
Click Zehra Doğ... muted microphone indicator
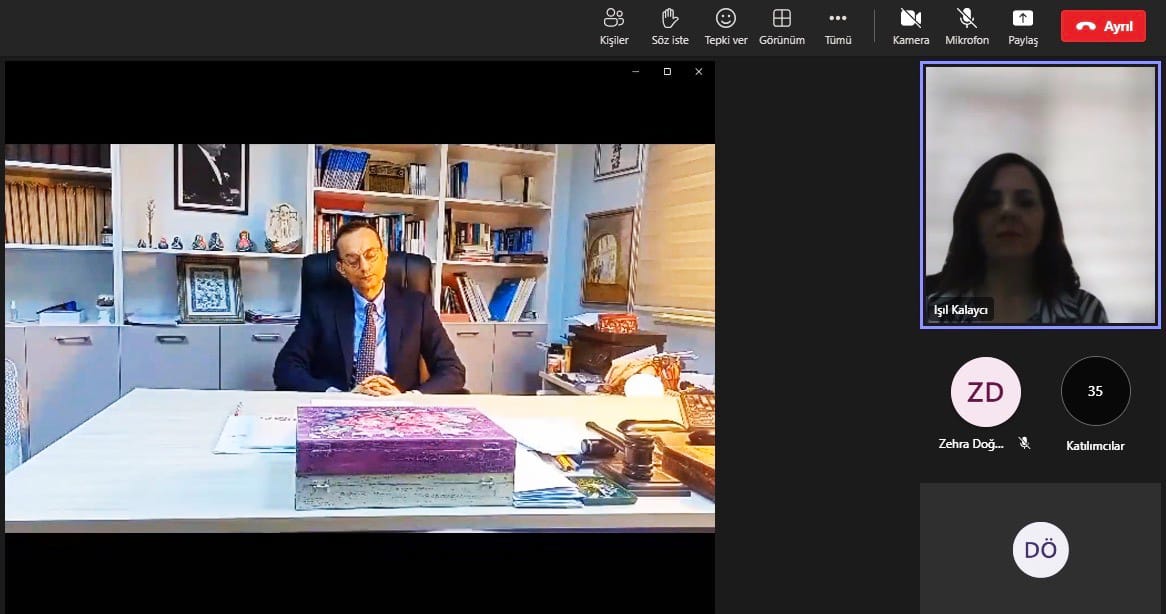[x=1024, y=443]
